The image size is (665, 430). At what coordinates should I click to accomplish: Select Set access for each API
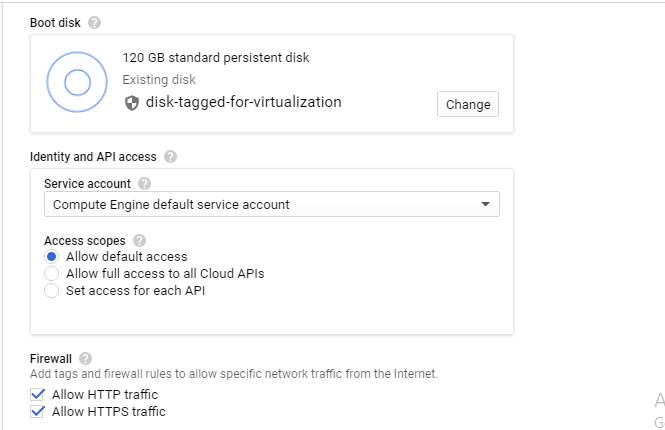coord(52,291)
